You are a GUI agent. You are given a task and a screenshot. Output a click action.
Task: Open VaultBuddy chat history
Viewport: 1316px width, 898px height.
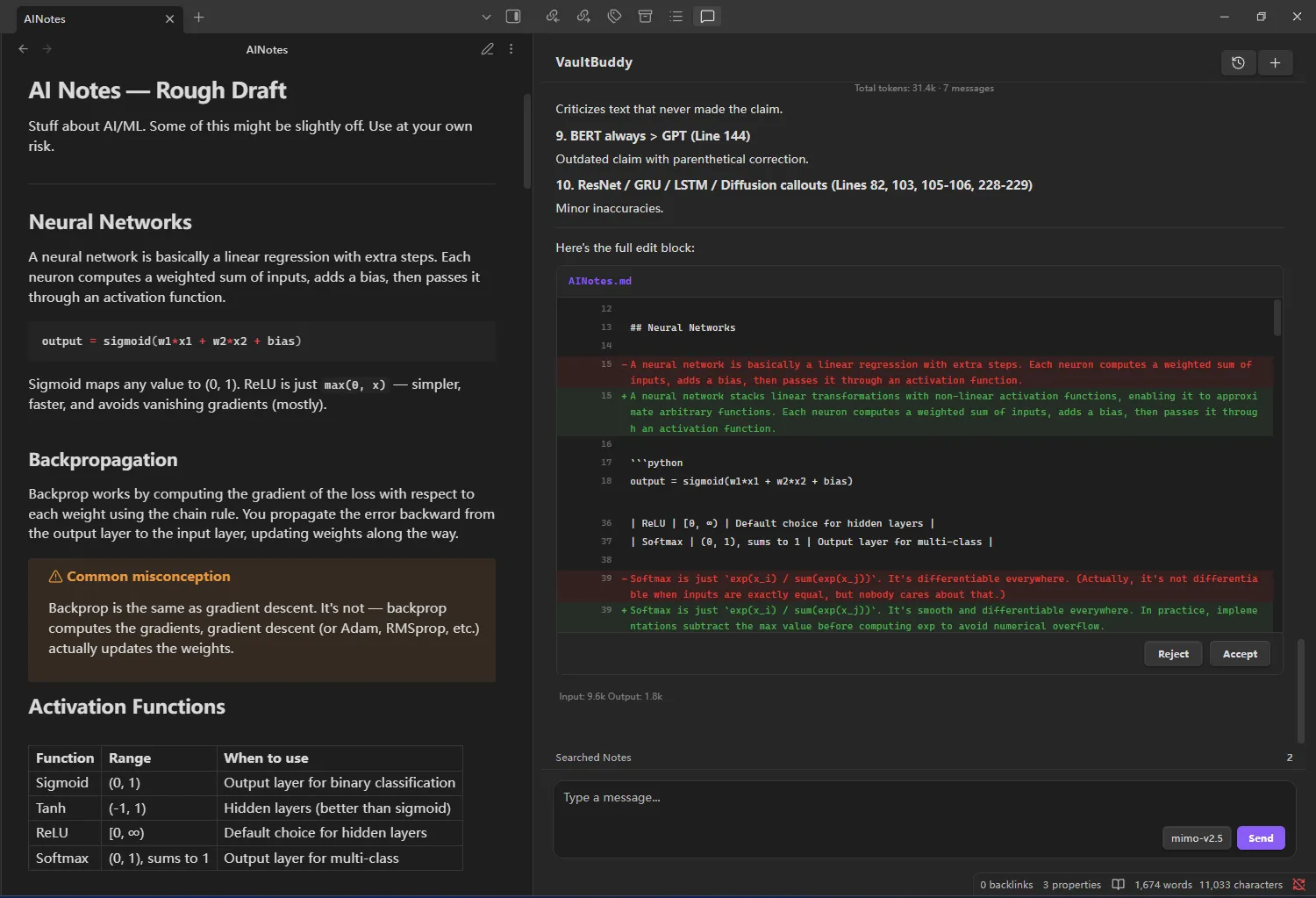1238,62
